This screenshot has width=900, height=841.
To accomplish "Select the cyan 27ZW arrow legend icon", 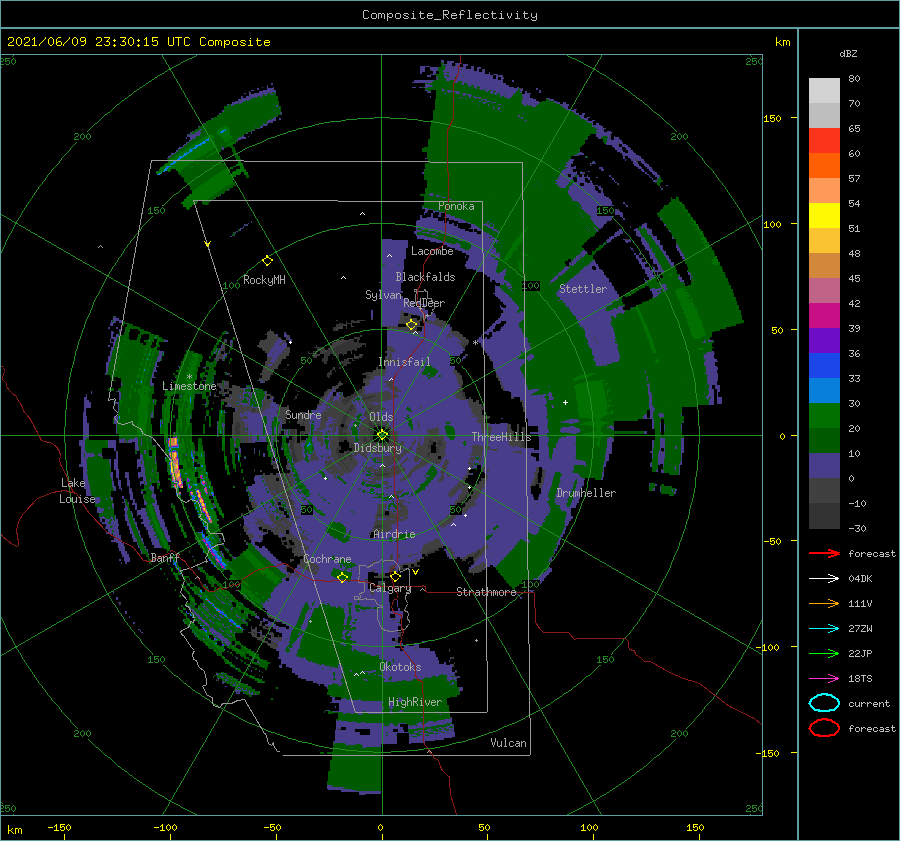I will (x=824, y=628).
